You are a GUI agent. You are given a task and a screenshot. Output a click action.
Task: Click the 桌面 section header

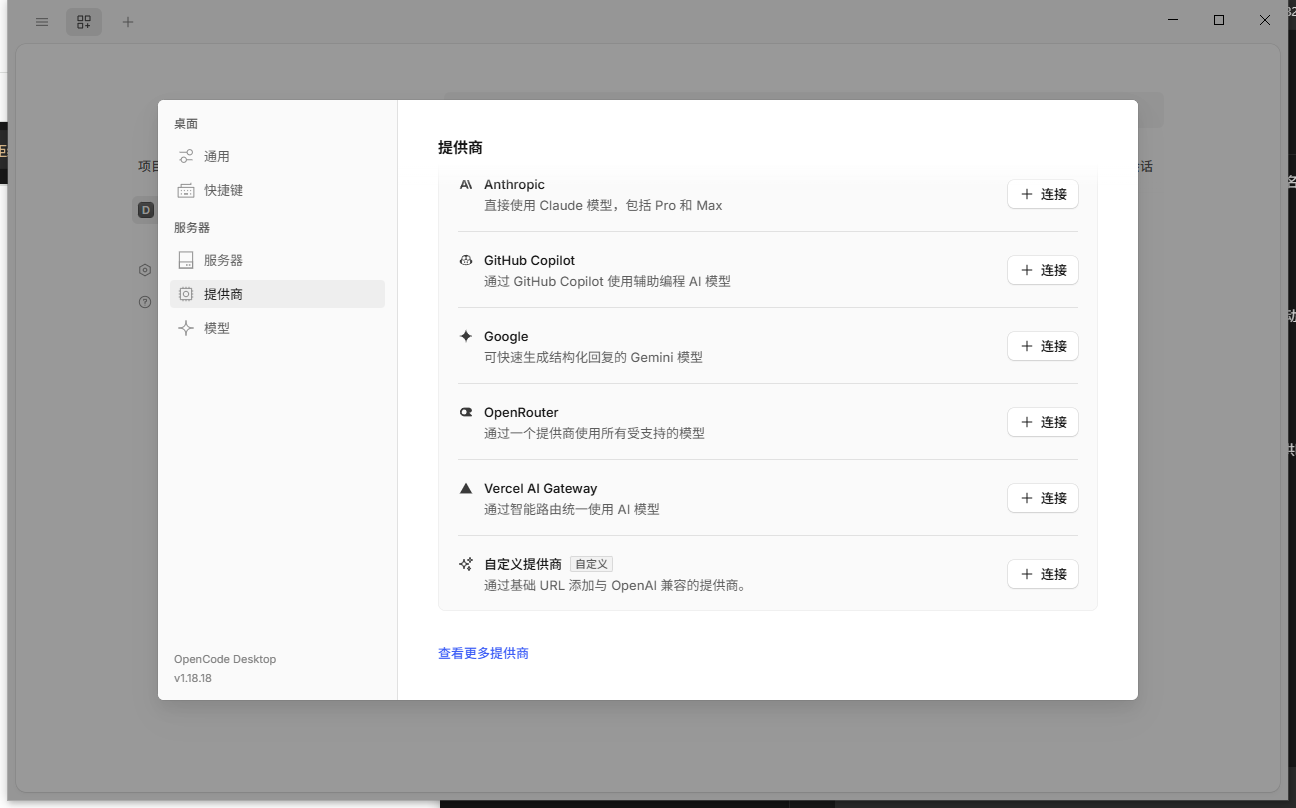186,123
